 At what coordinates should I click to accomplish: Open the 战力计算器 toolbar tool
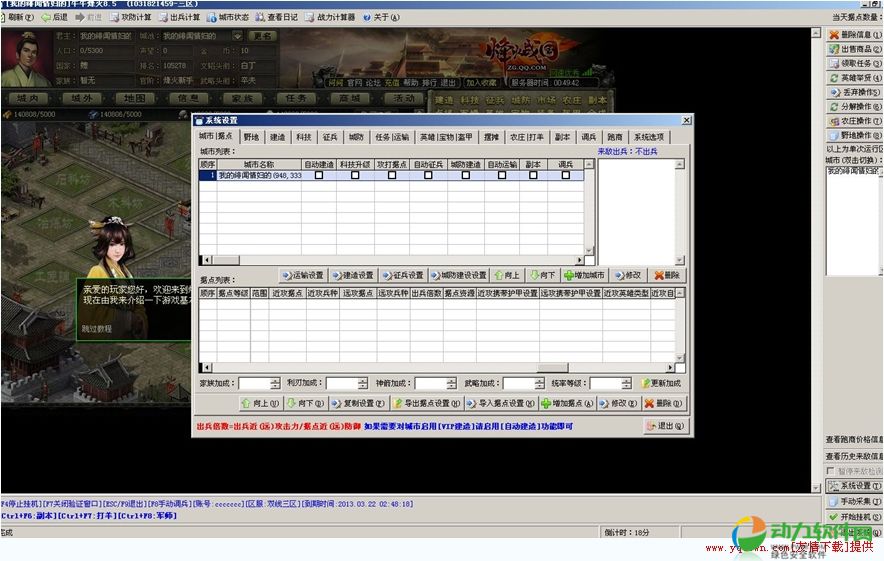coord(330,17)
